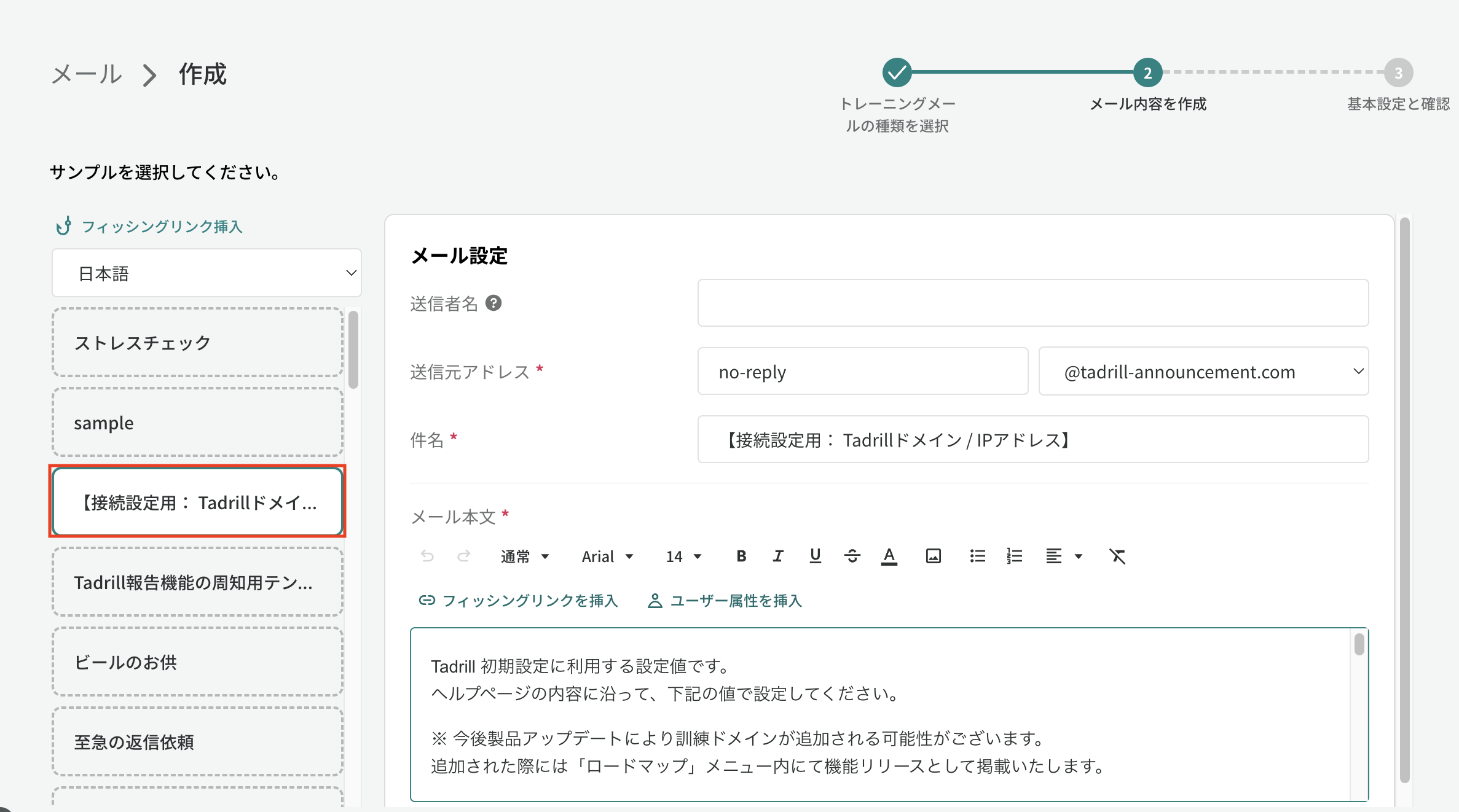Image resolution: width=1459 pixels, height=812 pixels.
Task: Click the 件名 subject input field
Action: point(1032,439)
